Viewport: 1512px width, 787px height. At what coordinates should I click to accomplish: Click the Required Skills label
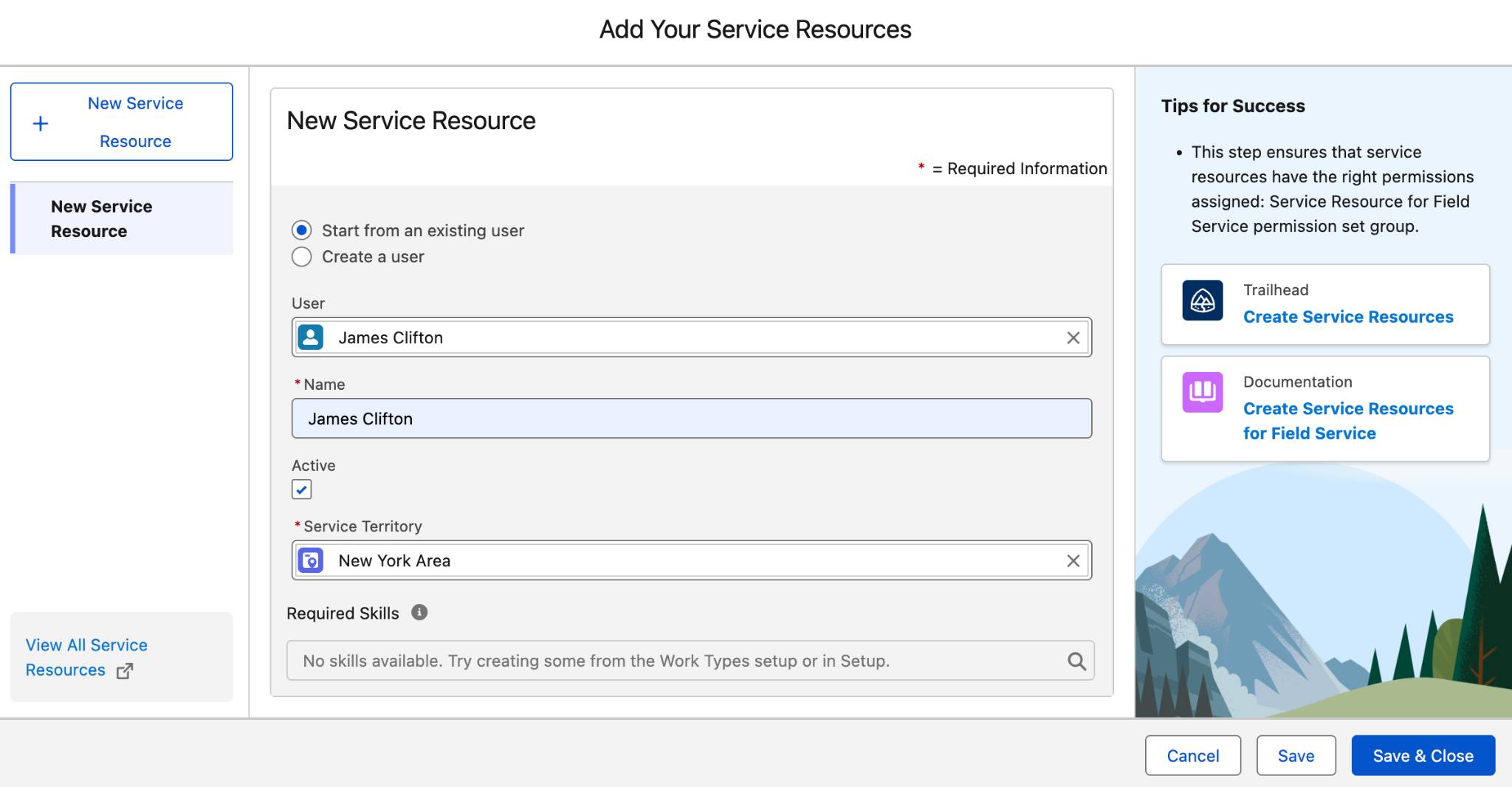343,614
